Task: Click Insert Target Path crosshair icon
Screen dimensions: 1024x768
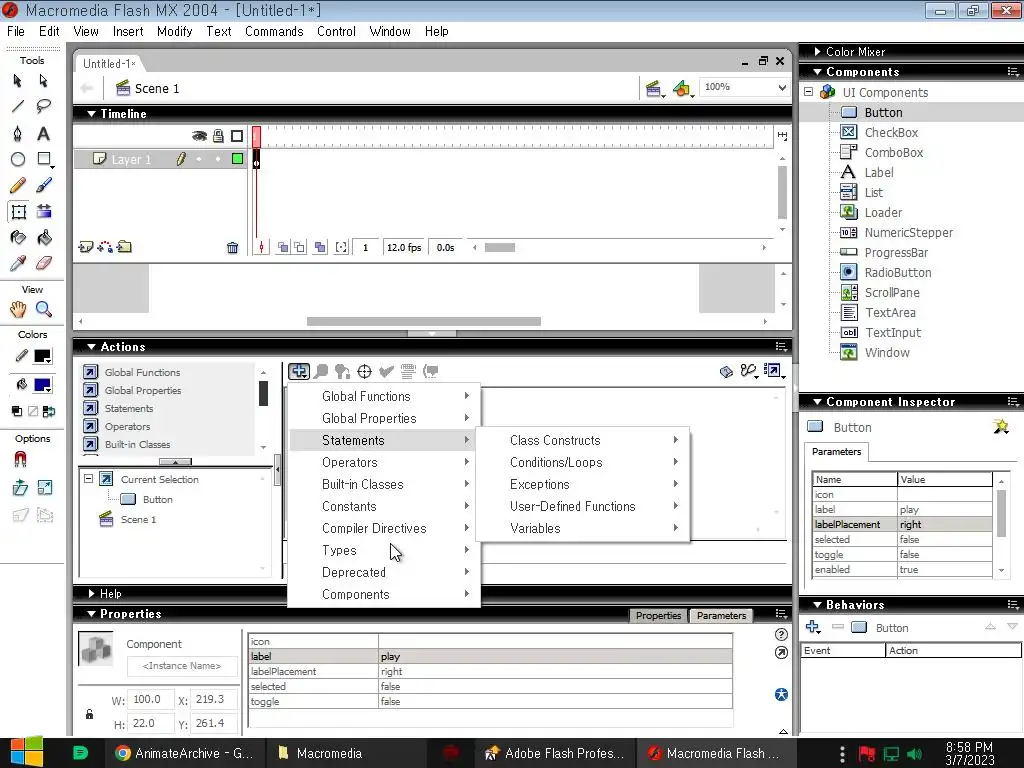Action: (x=364, y=372)
